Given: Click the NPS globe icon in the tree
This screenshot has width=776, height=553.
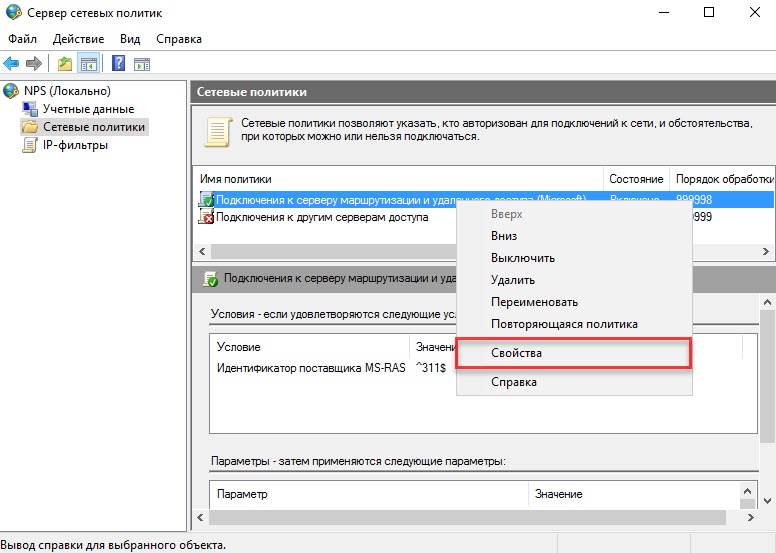Looking at the screenshot, I should 11,91.
